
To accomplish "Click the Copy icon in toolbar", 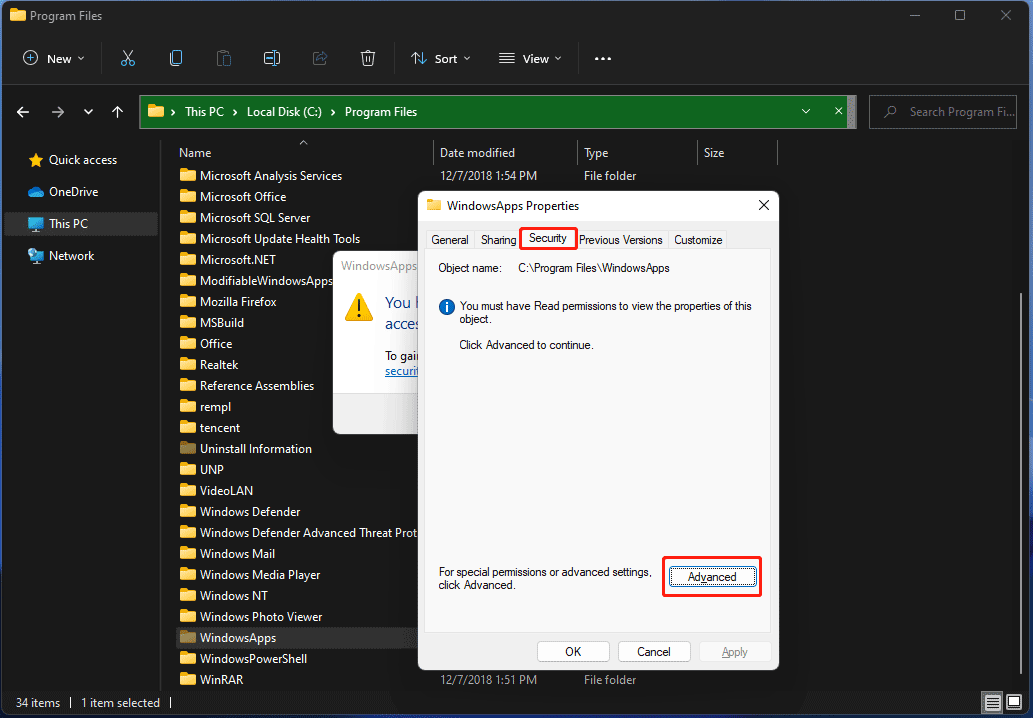I will click(x=176, y=59).
